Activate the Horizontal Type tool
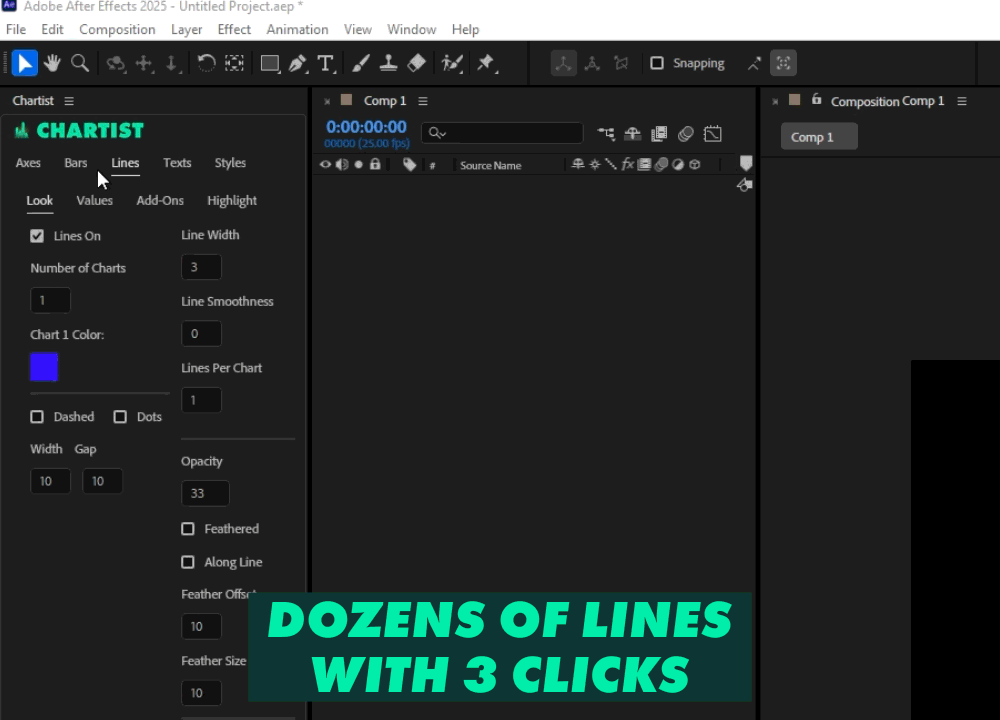Viewport: 1000px width, 720px height. click(x=325, y=63)
